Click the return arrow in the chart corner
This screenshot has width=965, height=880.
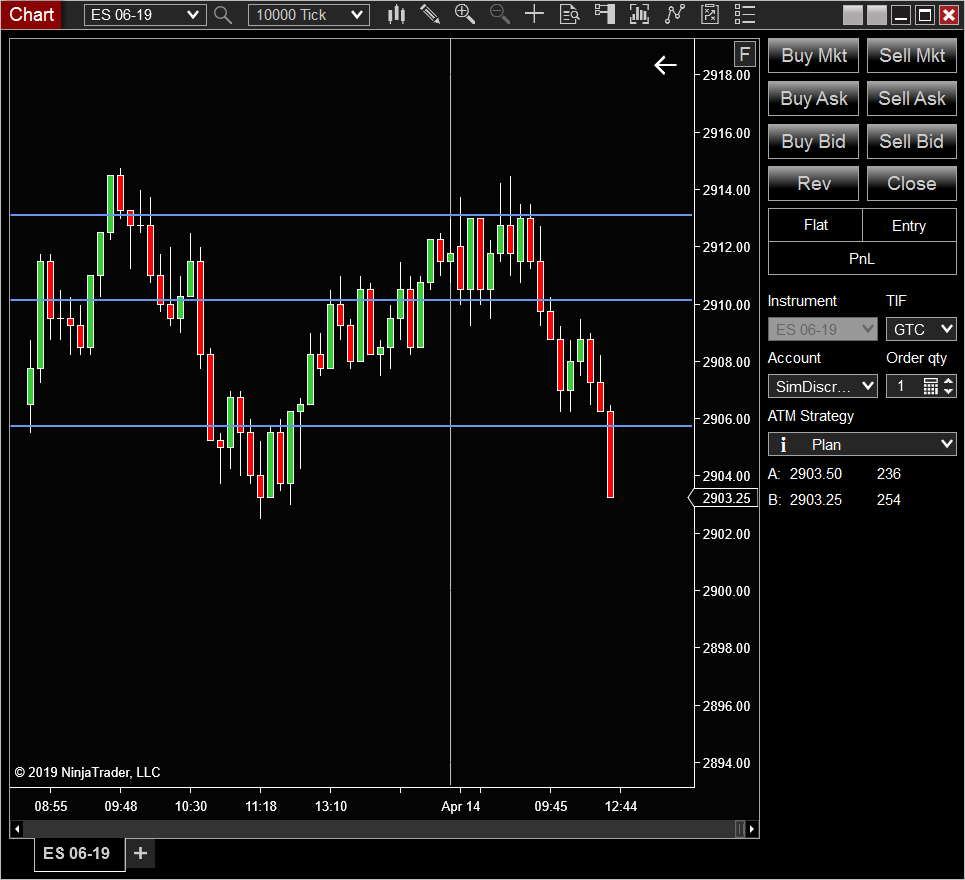(665, 65)
